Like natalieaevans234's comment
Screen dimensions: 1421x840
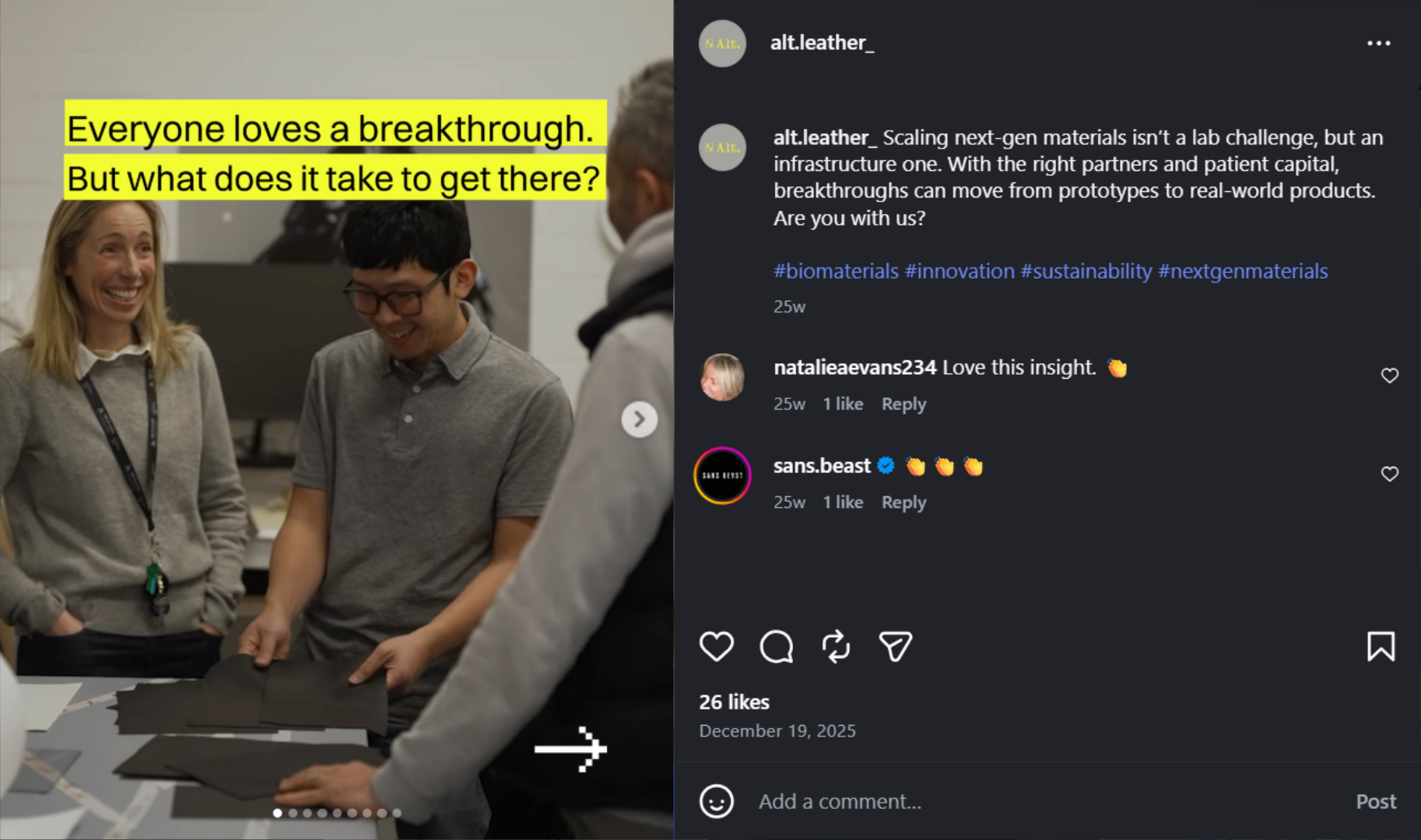click(1389, 376)
